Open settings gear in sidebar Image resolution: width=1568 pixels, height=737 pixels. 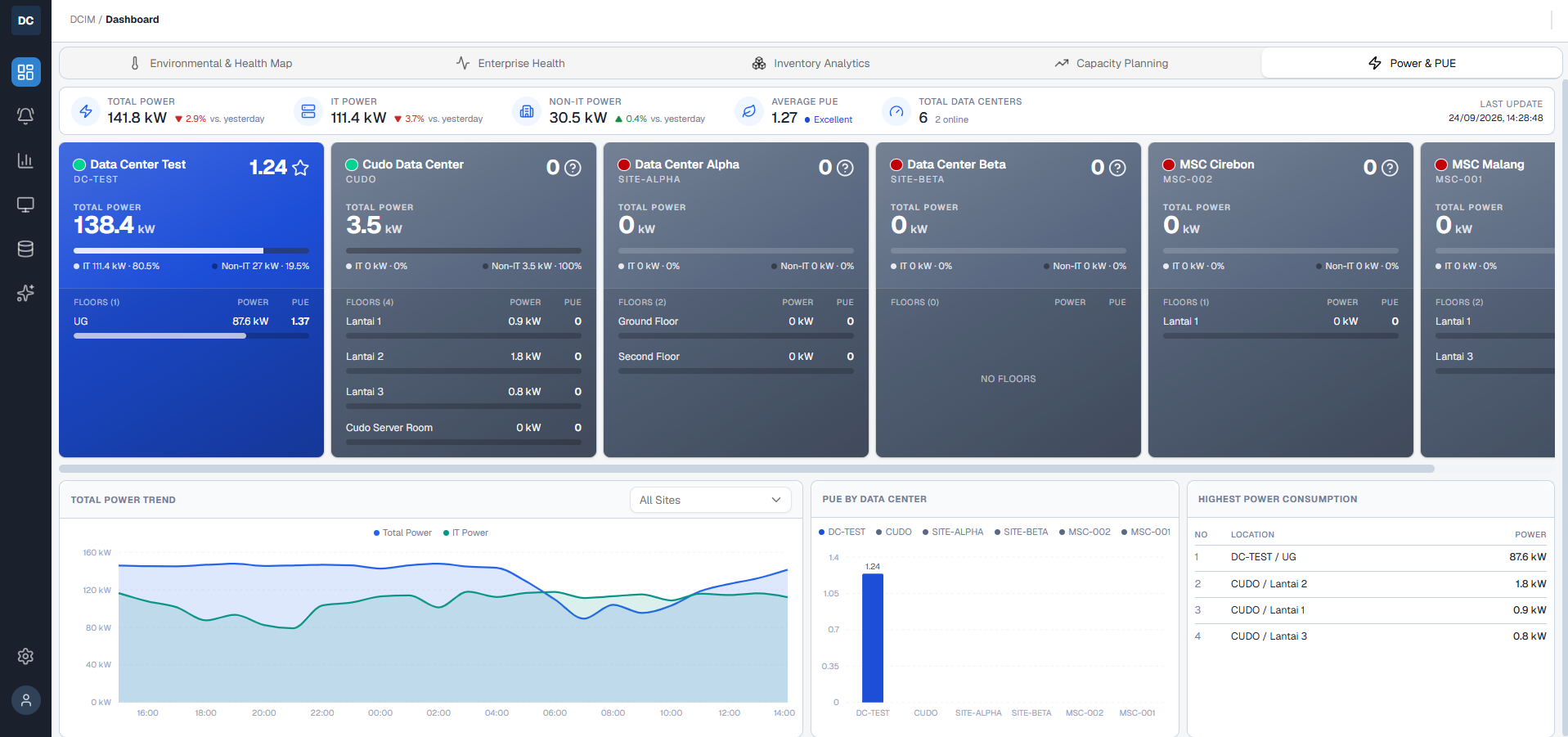(25, 656)
